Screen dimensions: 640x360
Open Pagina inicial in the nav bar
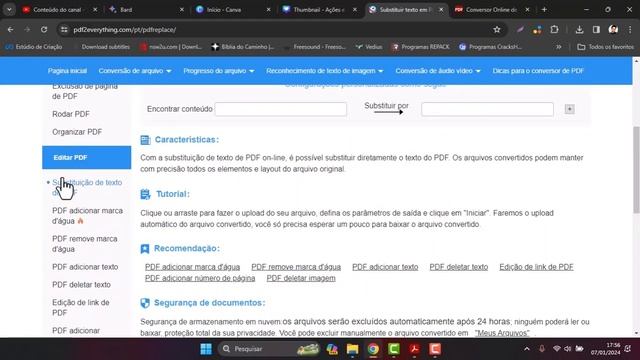click(x=67, y=71)
